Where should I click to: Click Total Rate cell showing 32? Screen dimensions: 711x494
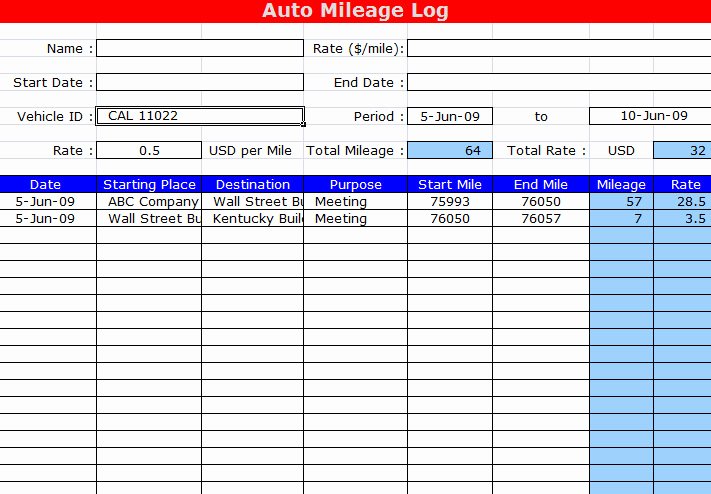(682, 150)
